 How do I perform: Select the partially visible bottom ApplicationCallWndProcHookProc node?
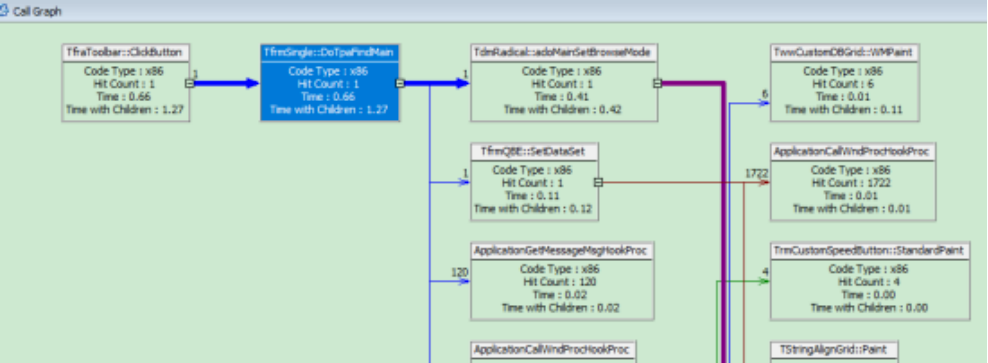pyautogui.click(x=553, y=352)
